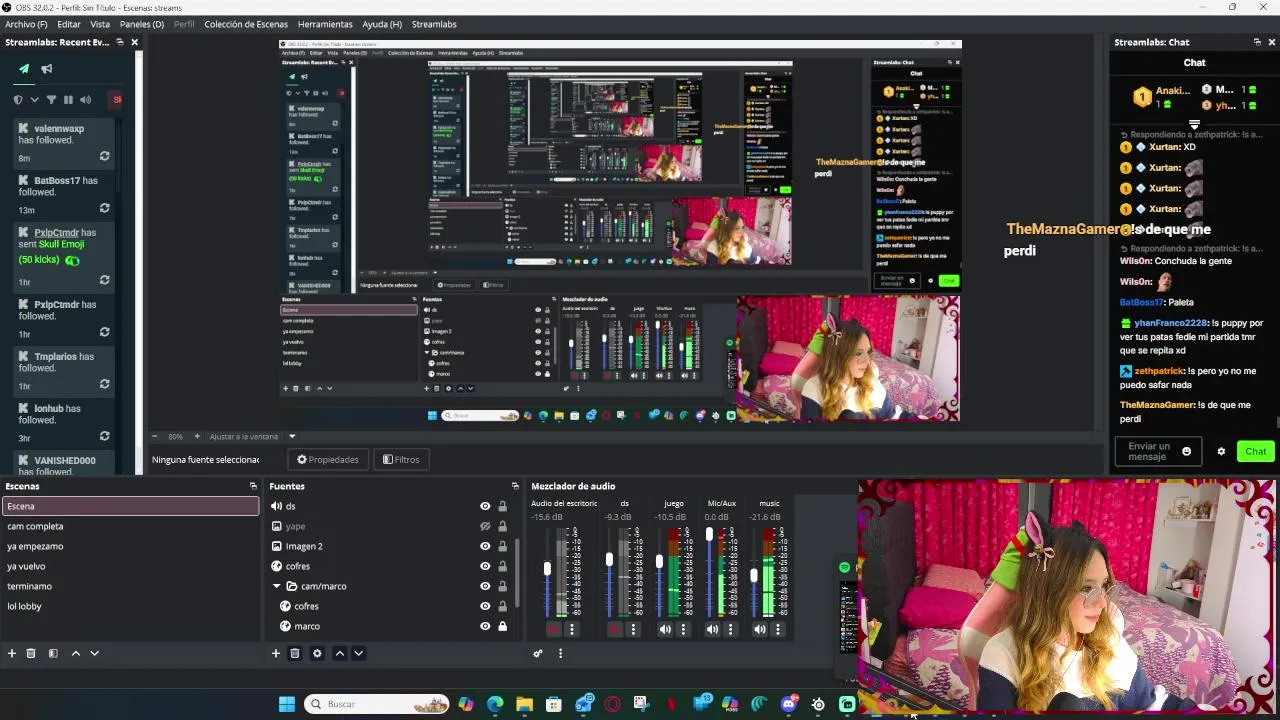Open preview zoom mode dropdown arrow
This screenshot has width=1280, height=720.
coord(292,436)
